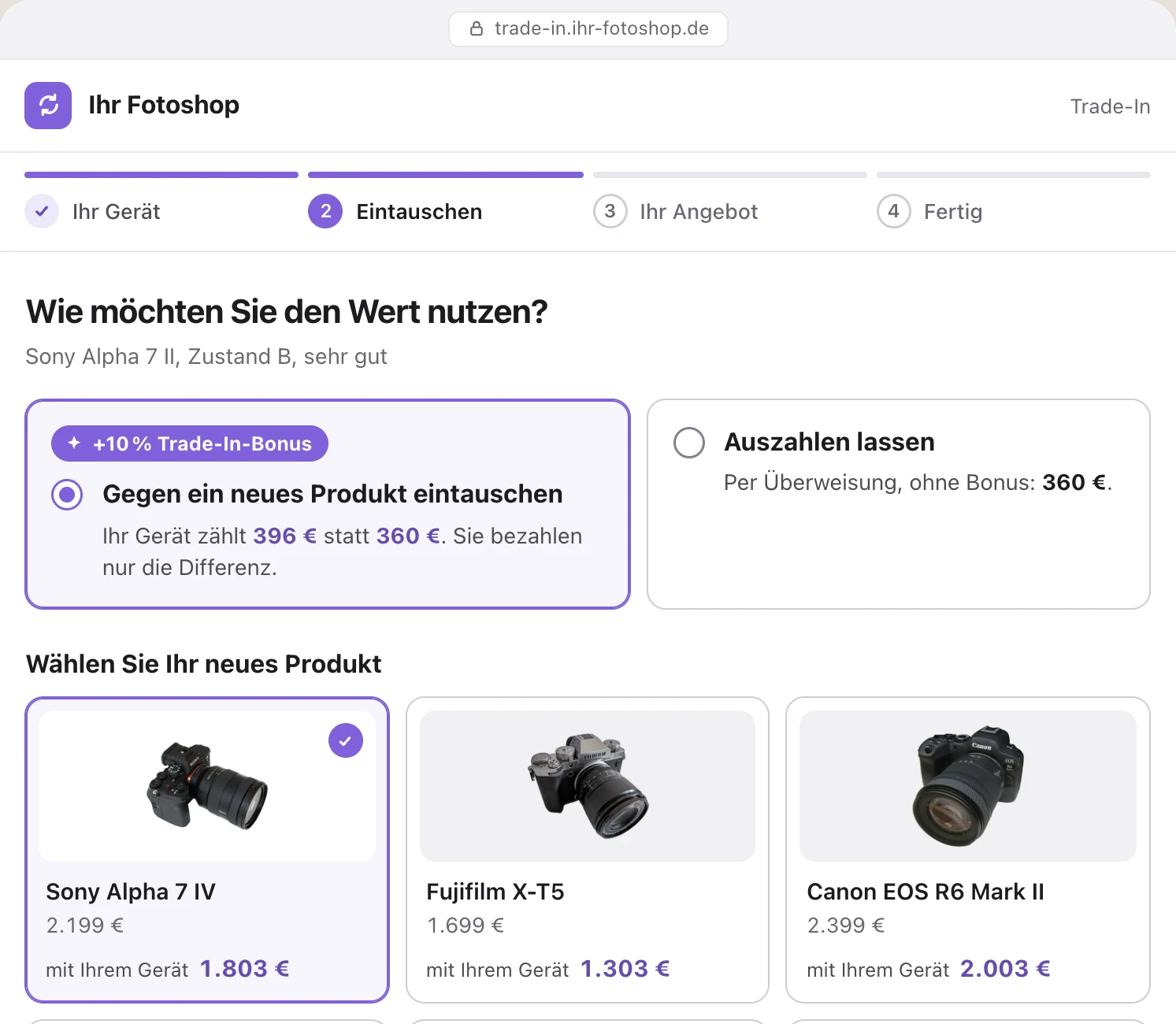1176x1024 pixels.
Task: Choose the Sony Alpha 7 IV product title
Action: [131, 892]
